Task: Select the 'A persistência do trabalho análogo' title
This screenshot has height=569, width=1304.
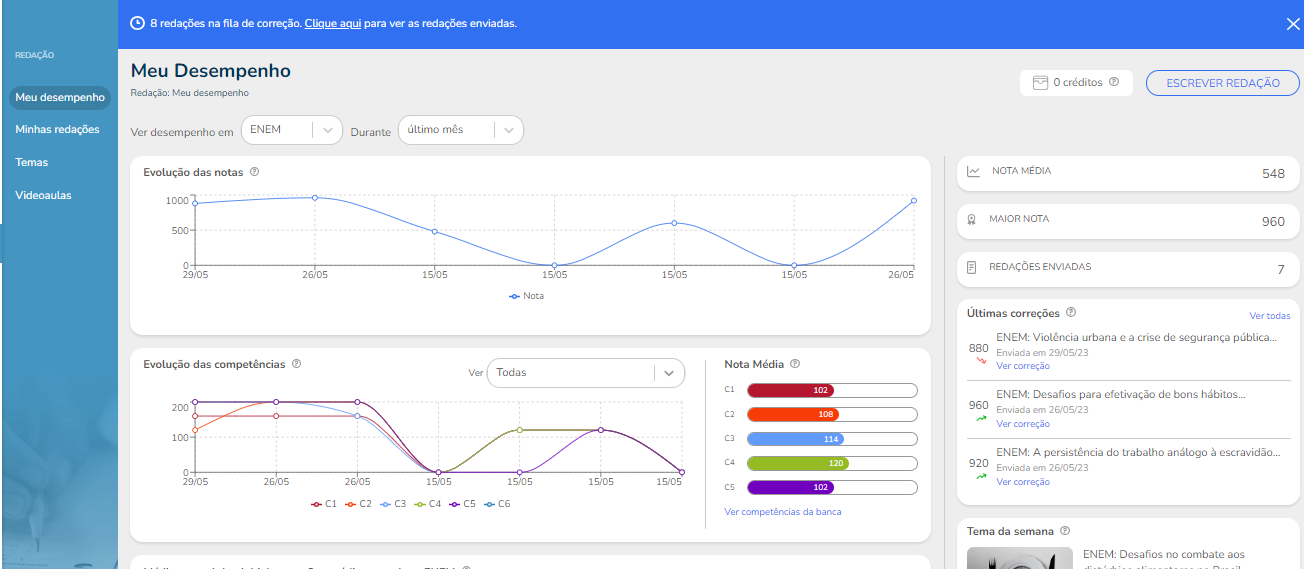Action: (1139, 452)
